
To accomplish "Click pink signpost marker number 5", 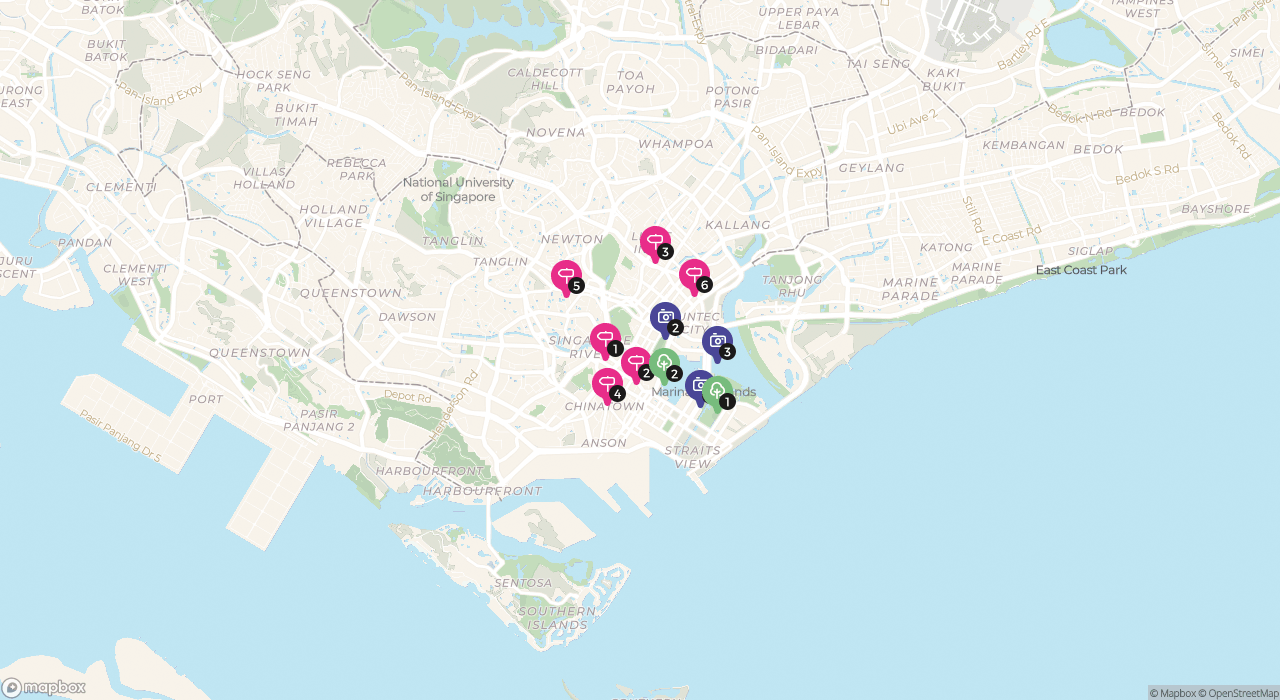I will 565,275.
